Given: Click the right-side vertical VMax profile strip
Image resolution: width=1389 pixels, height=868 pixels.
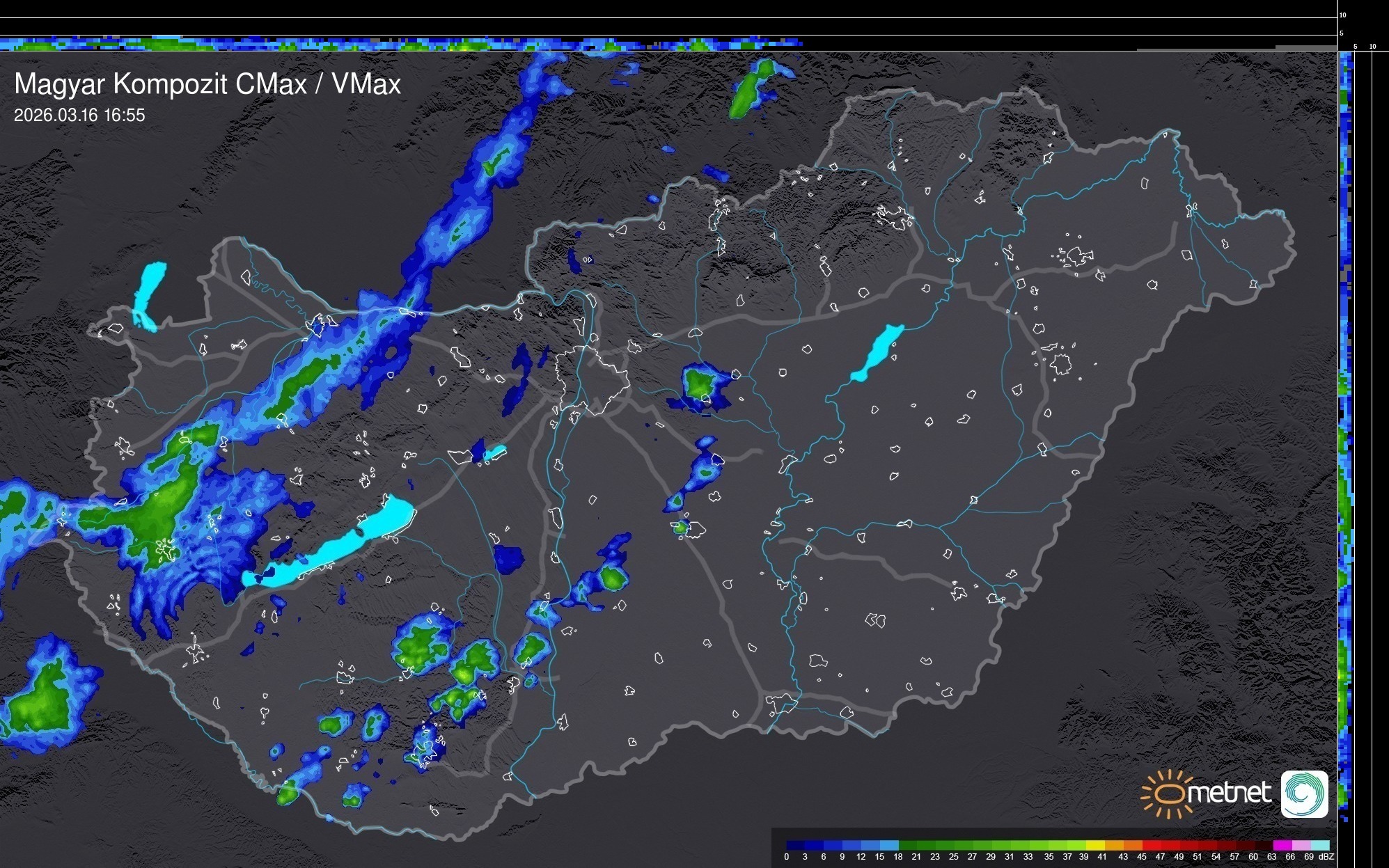Looking at the screenshot, I should (x=1345, y=432).
